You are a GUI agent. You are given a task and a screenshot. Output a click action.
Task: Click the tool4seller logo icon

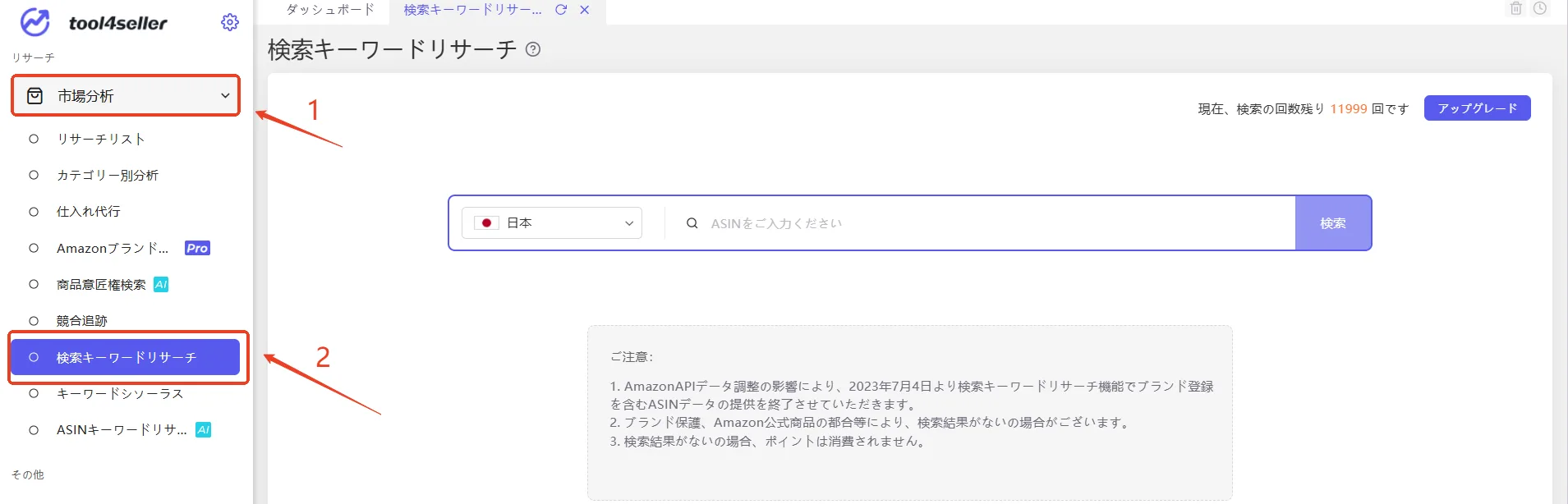pos(35,22)
